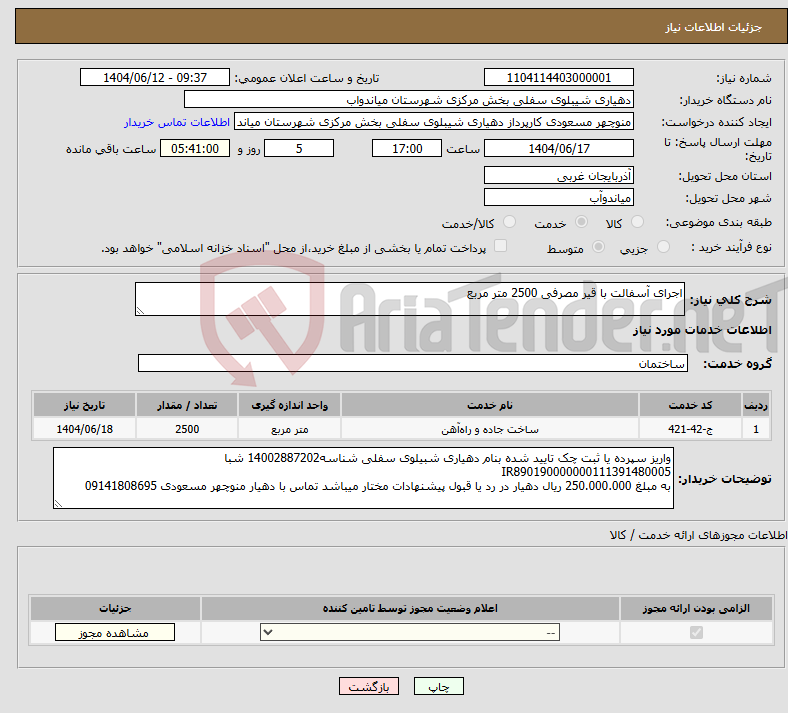This screenshot has height=713, width=788.
Task: Open 'مشاهده مجوز' permit details button
Action: [114, 632]
